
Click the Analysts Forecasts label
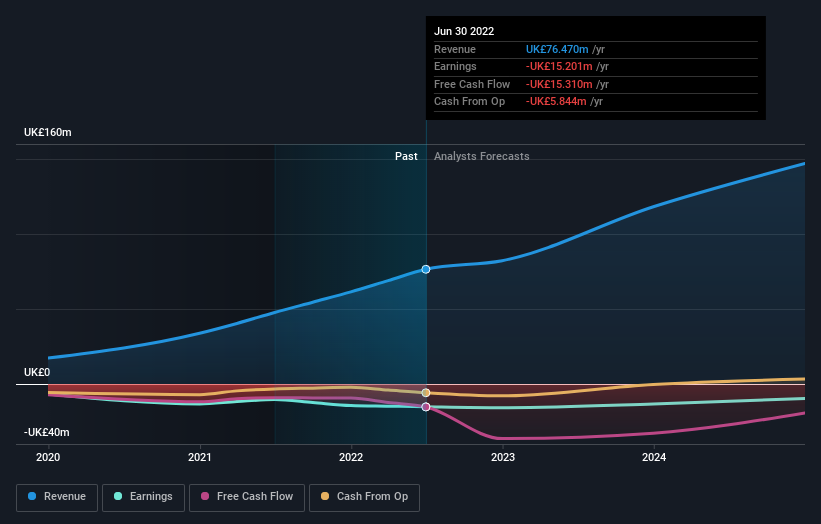pyautogui.click(x=482, y=156)
